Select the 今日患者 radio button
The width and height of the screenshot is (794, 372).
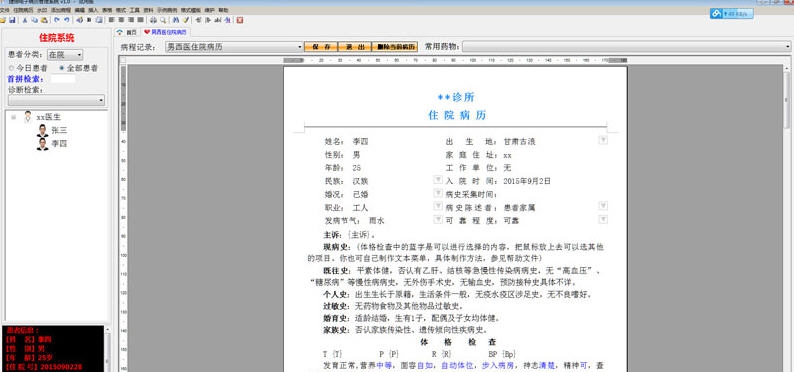pos(11,68)
